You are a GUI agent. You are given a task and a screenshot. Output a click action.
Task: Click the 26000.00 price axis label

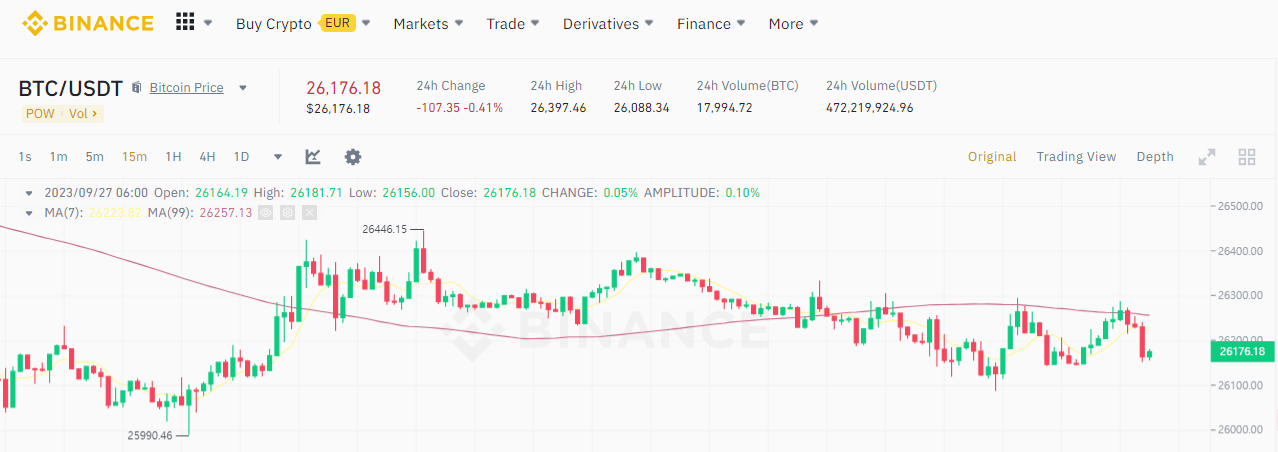pyautogui.click(x=1241, y=430)
